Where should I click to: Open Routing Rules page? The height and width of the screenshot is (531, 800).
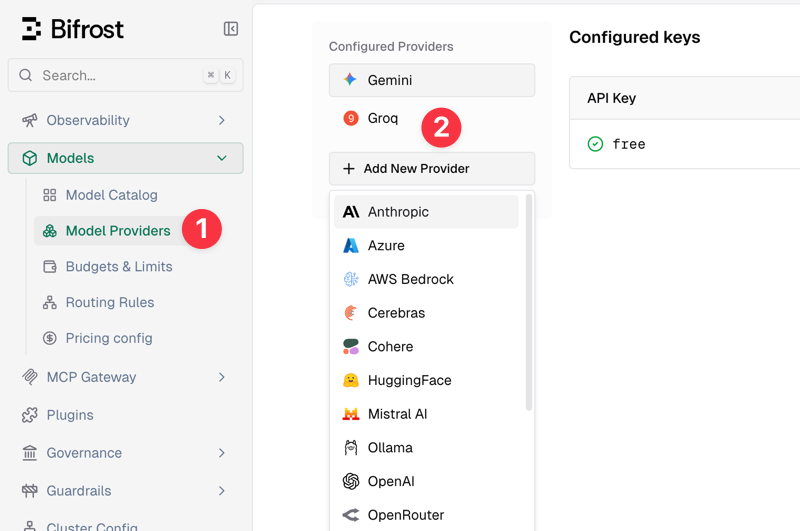click(110, 302)
